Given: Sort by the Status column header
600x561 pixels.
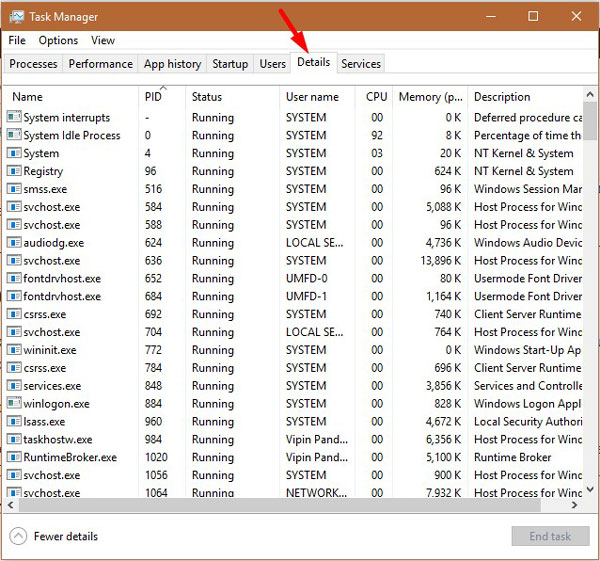Looking at the screenshot, I should click(233, 97).
